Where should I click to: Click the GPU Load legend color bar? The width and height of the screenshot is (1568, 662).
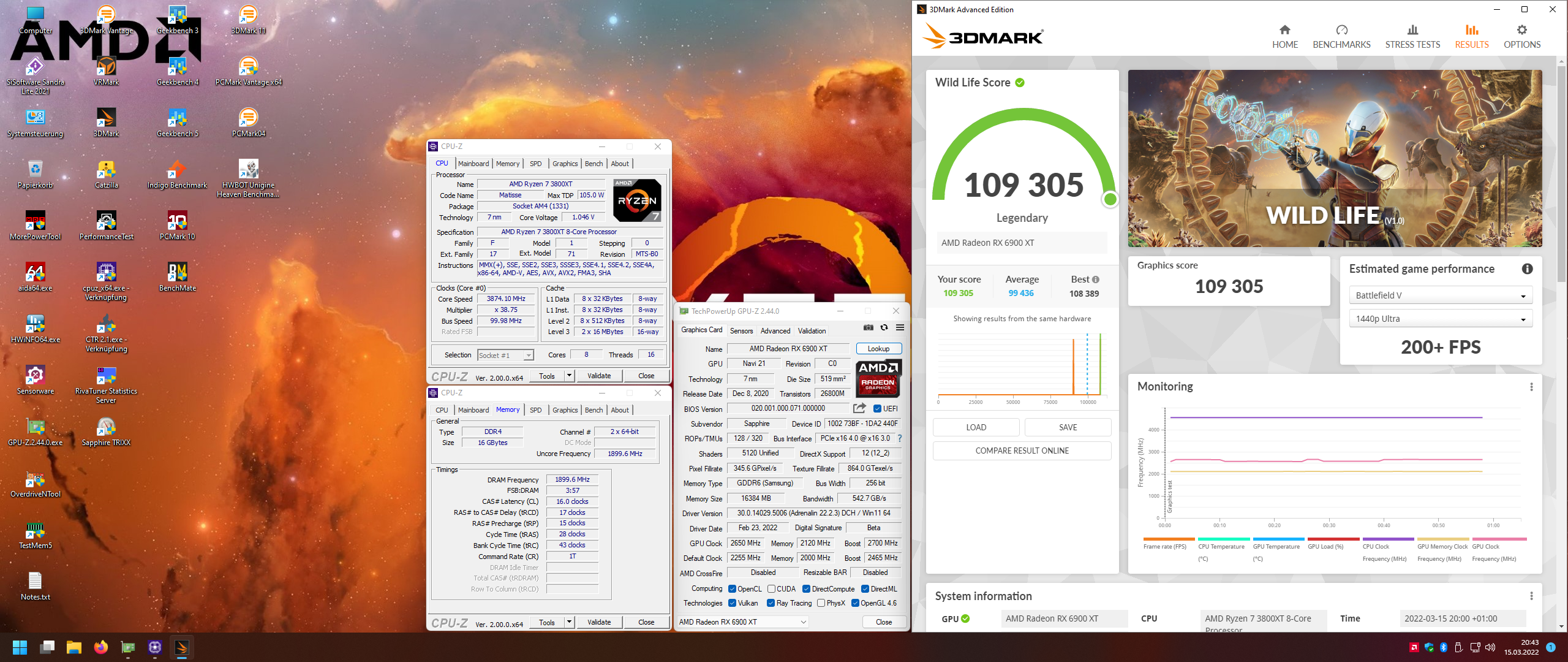[x=1332, y=539]
